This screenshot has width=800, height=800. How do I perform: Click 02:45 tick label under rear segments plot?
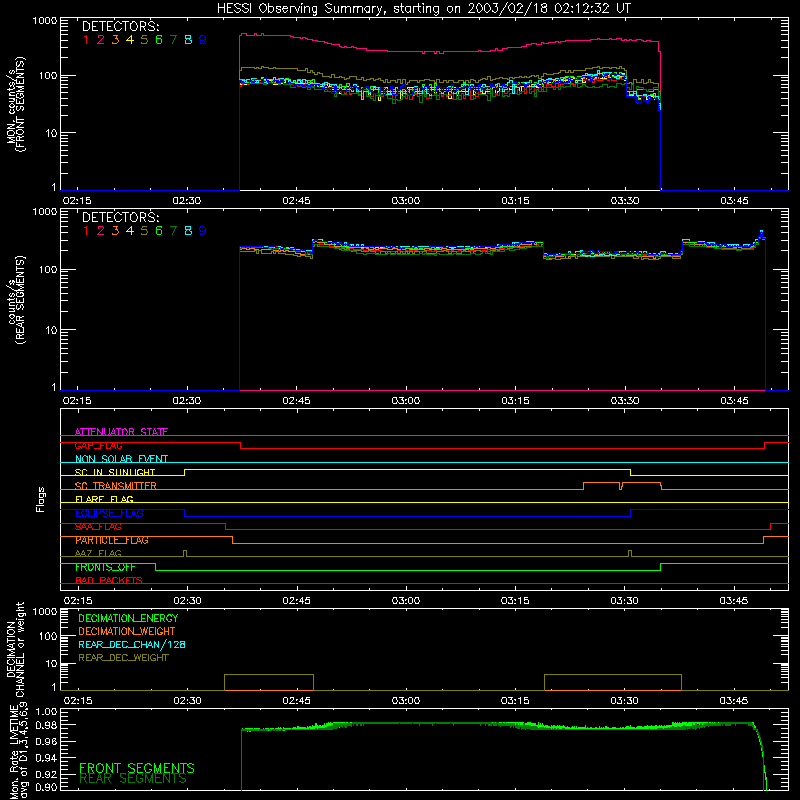point(296,401)
